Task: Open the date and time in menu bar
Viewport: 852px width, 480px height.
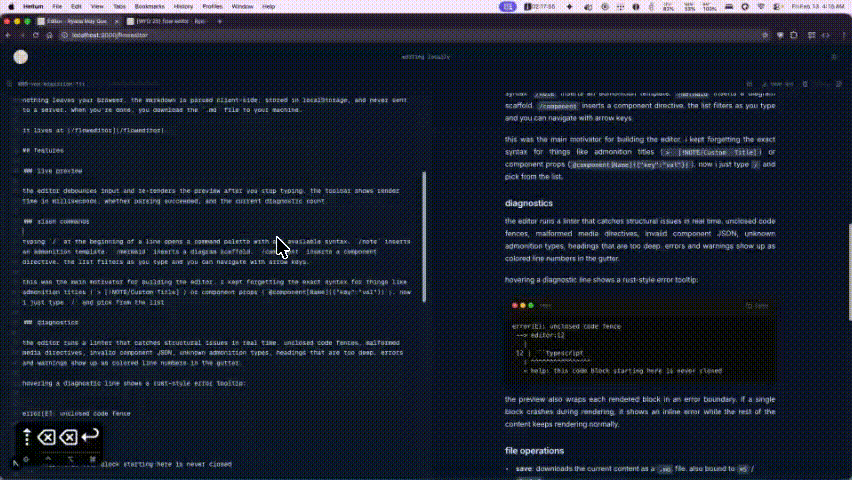Action: coord(818,7)
